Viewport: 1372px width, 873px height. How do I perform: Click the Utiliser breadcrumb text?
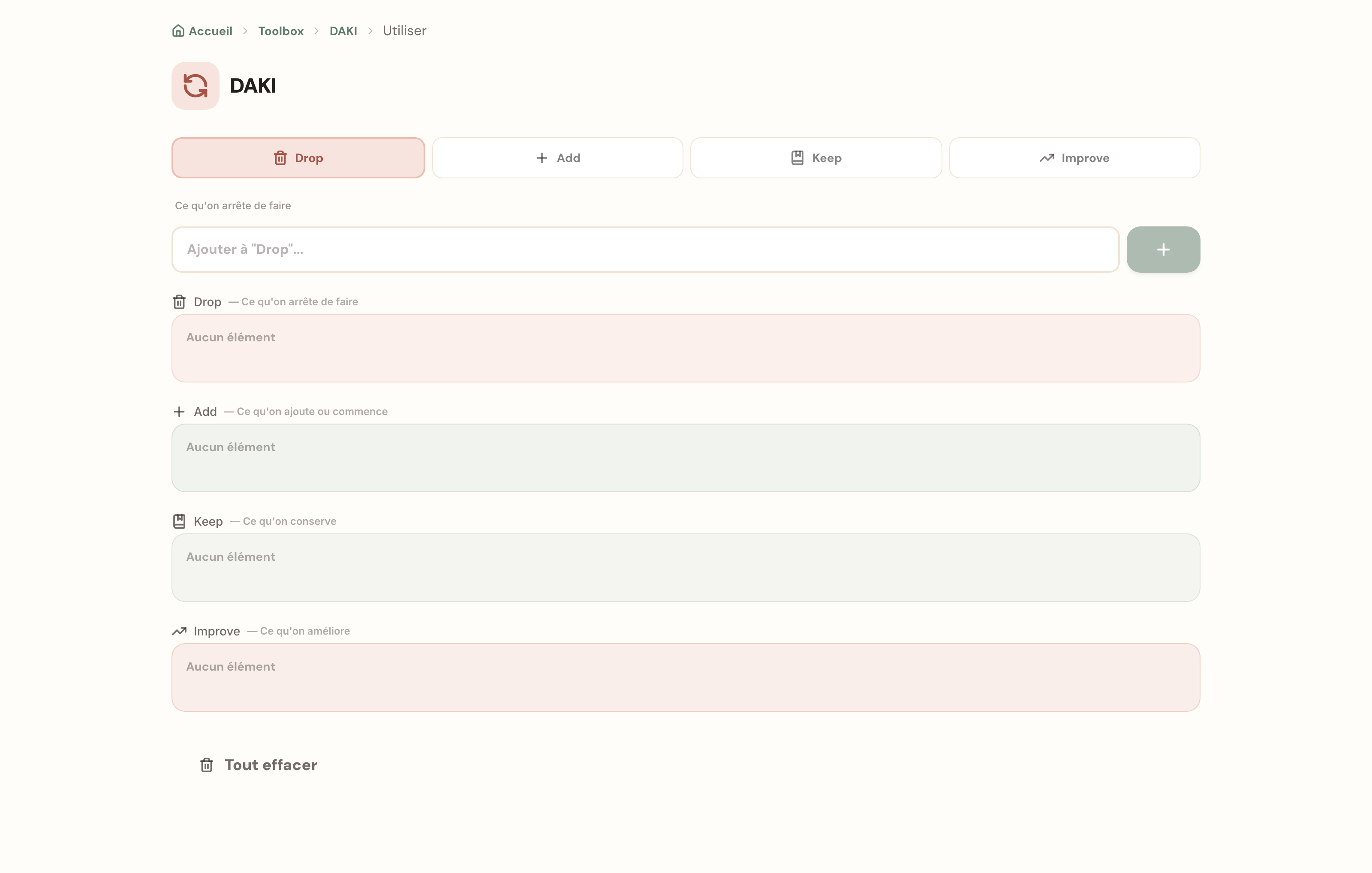coord(405,31)
